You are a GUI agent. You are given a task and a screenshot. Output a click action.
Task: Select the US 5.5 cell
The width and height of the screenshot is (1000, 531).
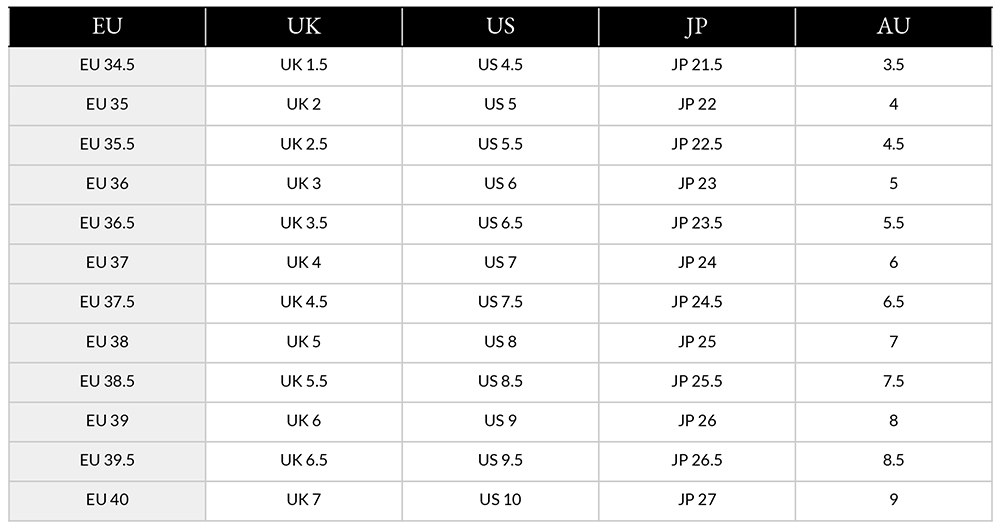500,145
